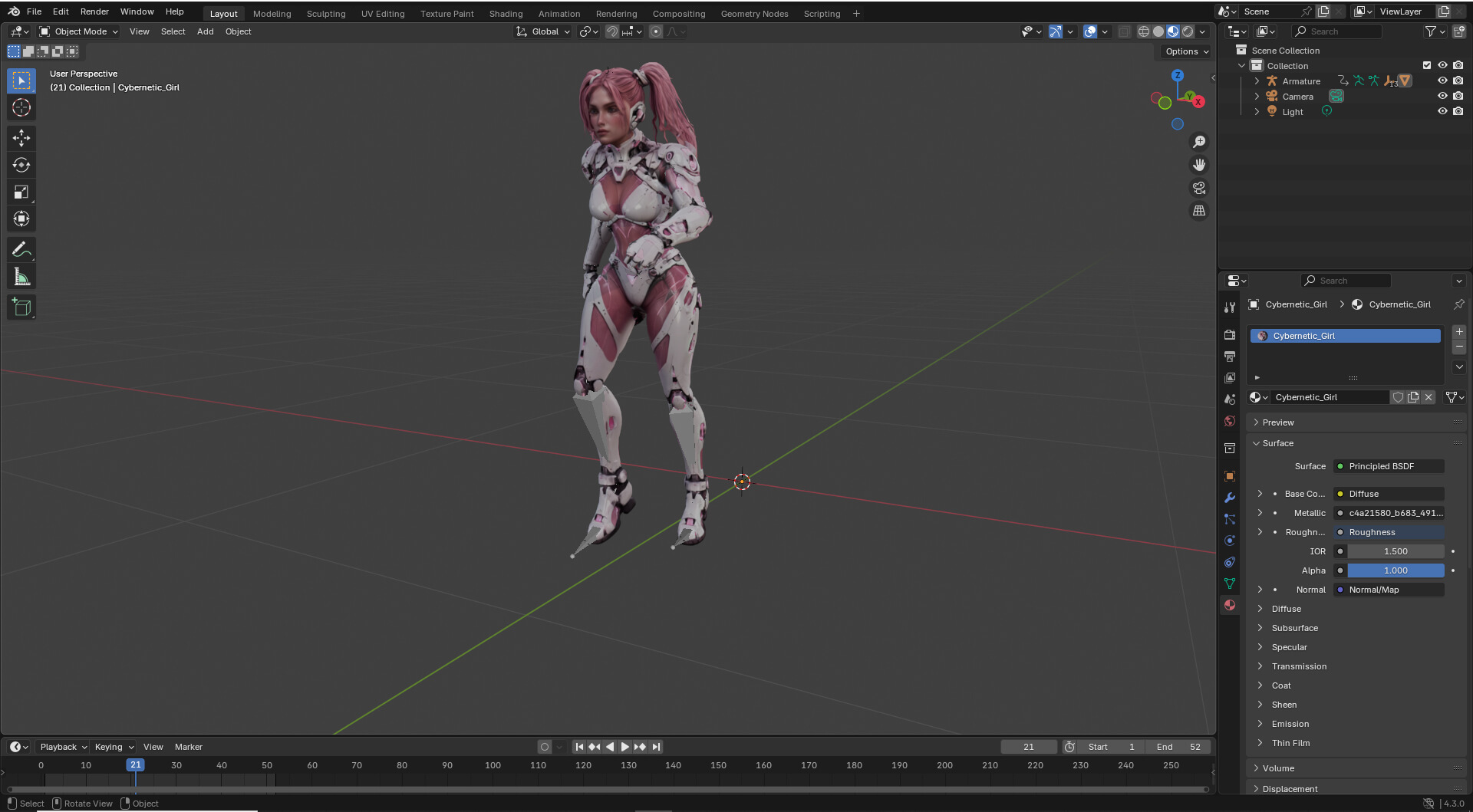
Task: Select the Add Cube tool
Action: coord(21,307)
